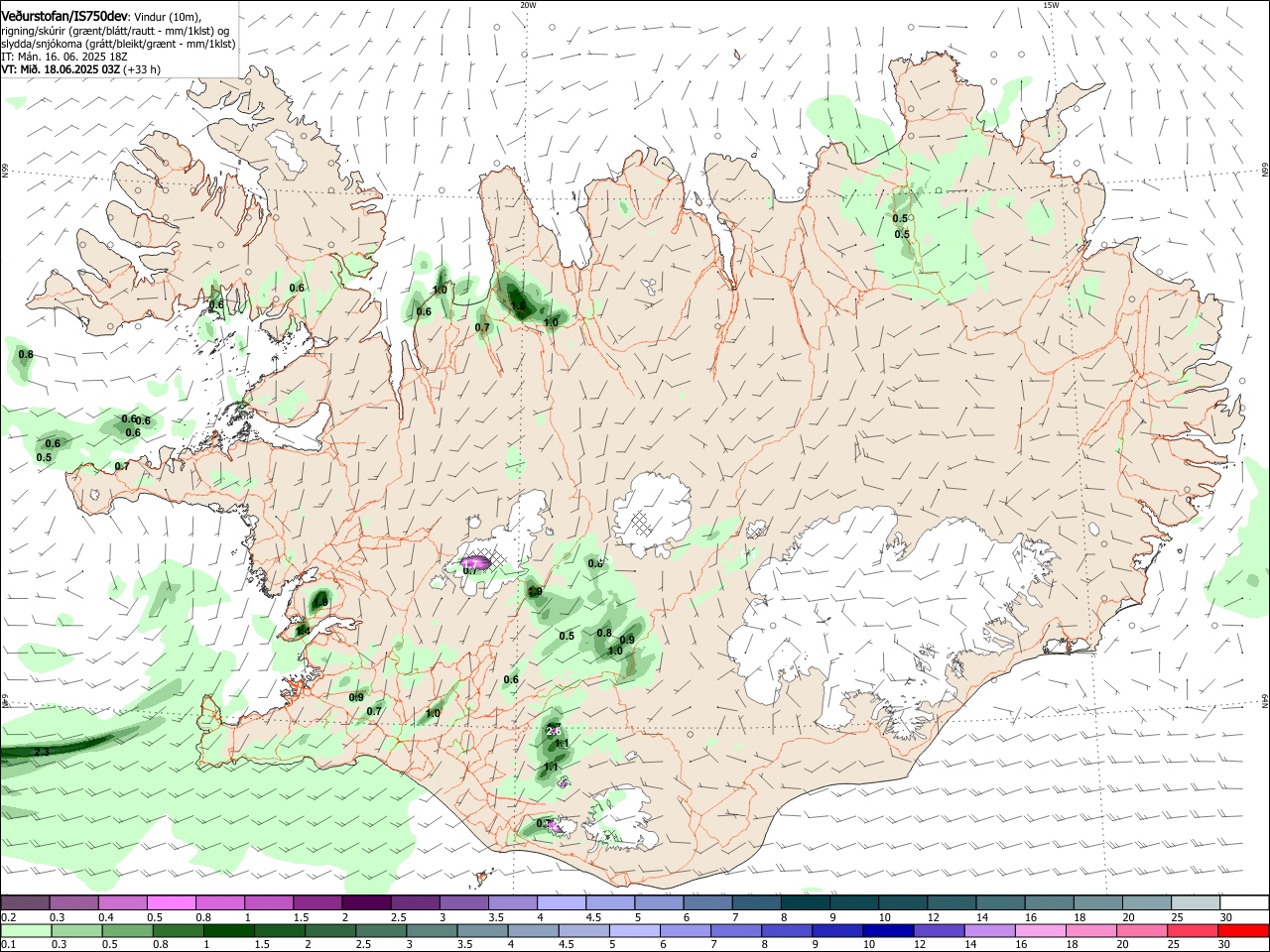Screen dimensions: 1270x952
Task: Pick the dark teal snow-scale swatch between 9 and 10
Action: 852,903
